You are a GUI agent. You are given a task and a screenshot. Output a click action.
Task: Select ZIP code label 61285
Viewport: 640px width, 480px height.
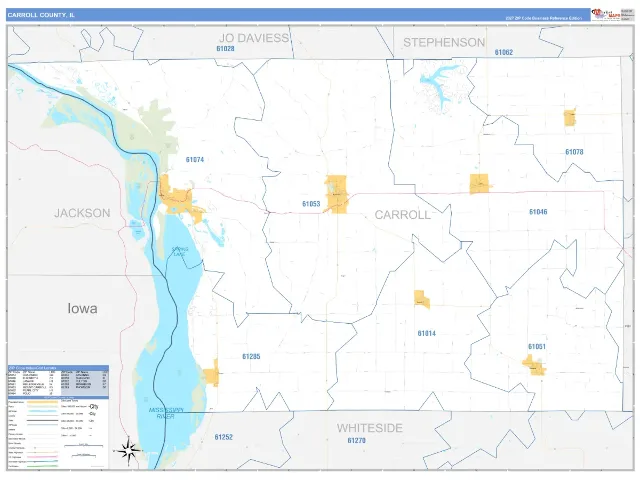pyautogui.click(x=251, y=356)
